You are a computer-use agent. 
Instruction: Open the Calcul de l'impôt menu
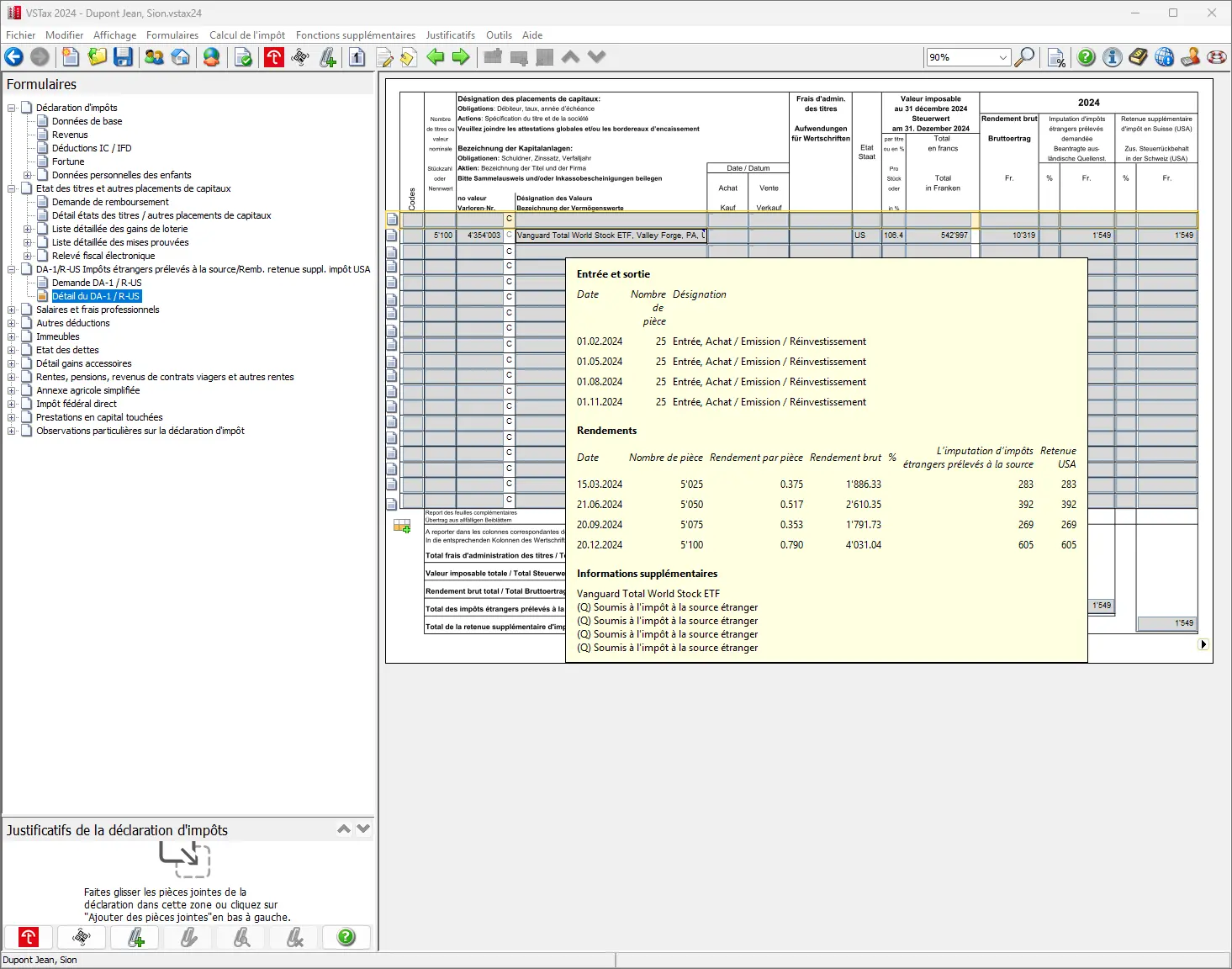point(246,35)
